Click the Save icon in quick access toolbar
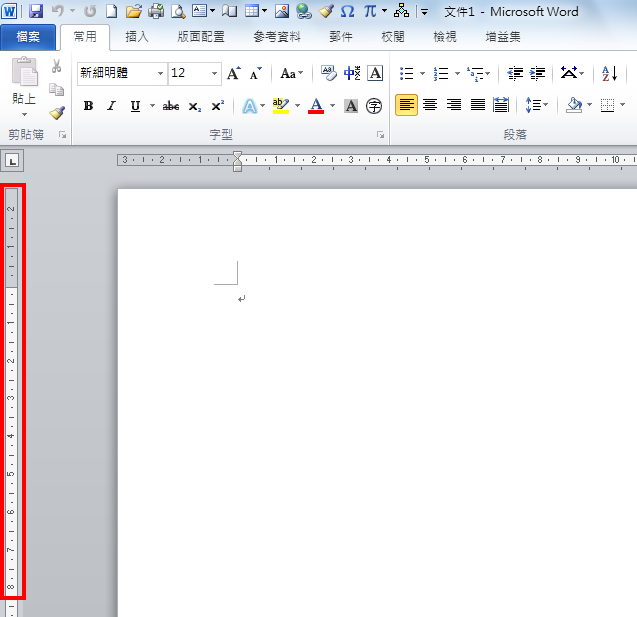Screen dimensions: 637x617 tap(36, 11)
